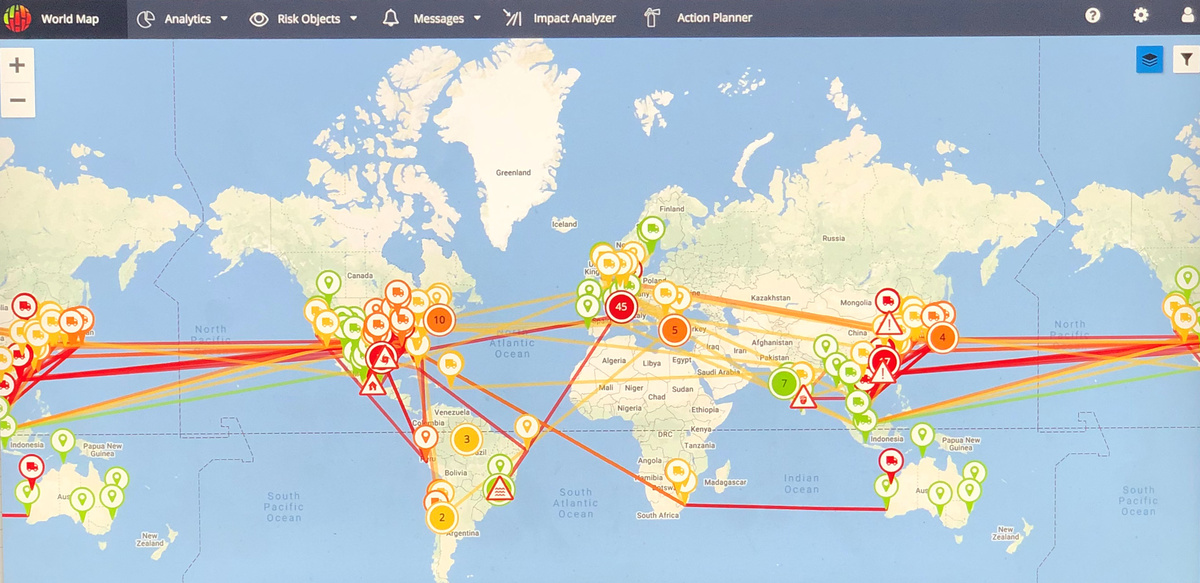Zoom out with the minus button
Viewport: 1200px width, 583px height.
[17, 100]
